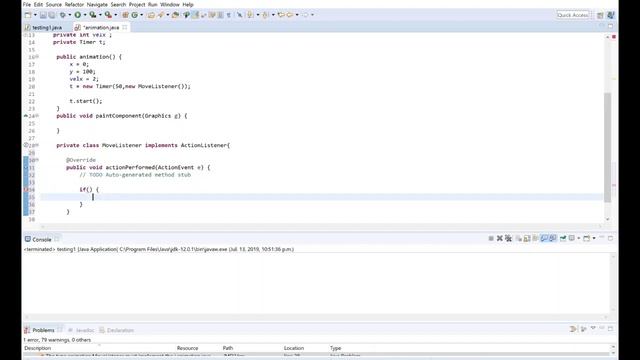Open the Navigate menu
Viewport: 640px width, 360px height.
coord(97,4)
